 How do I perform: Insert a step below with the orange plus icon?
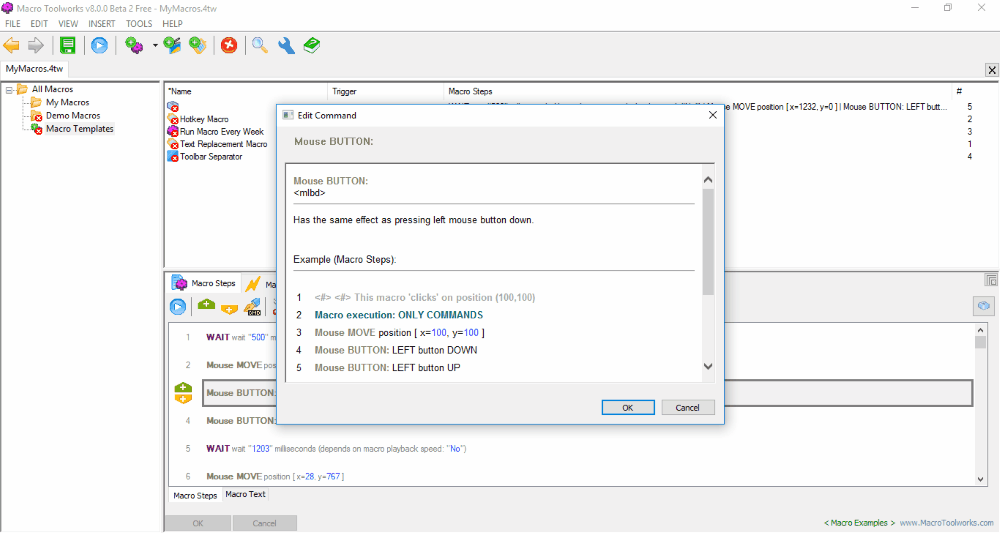point(229,309)
